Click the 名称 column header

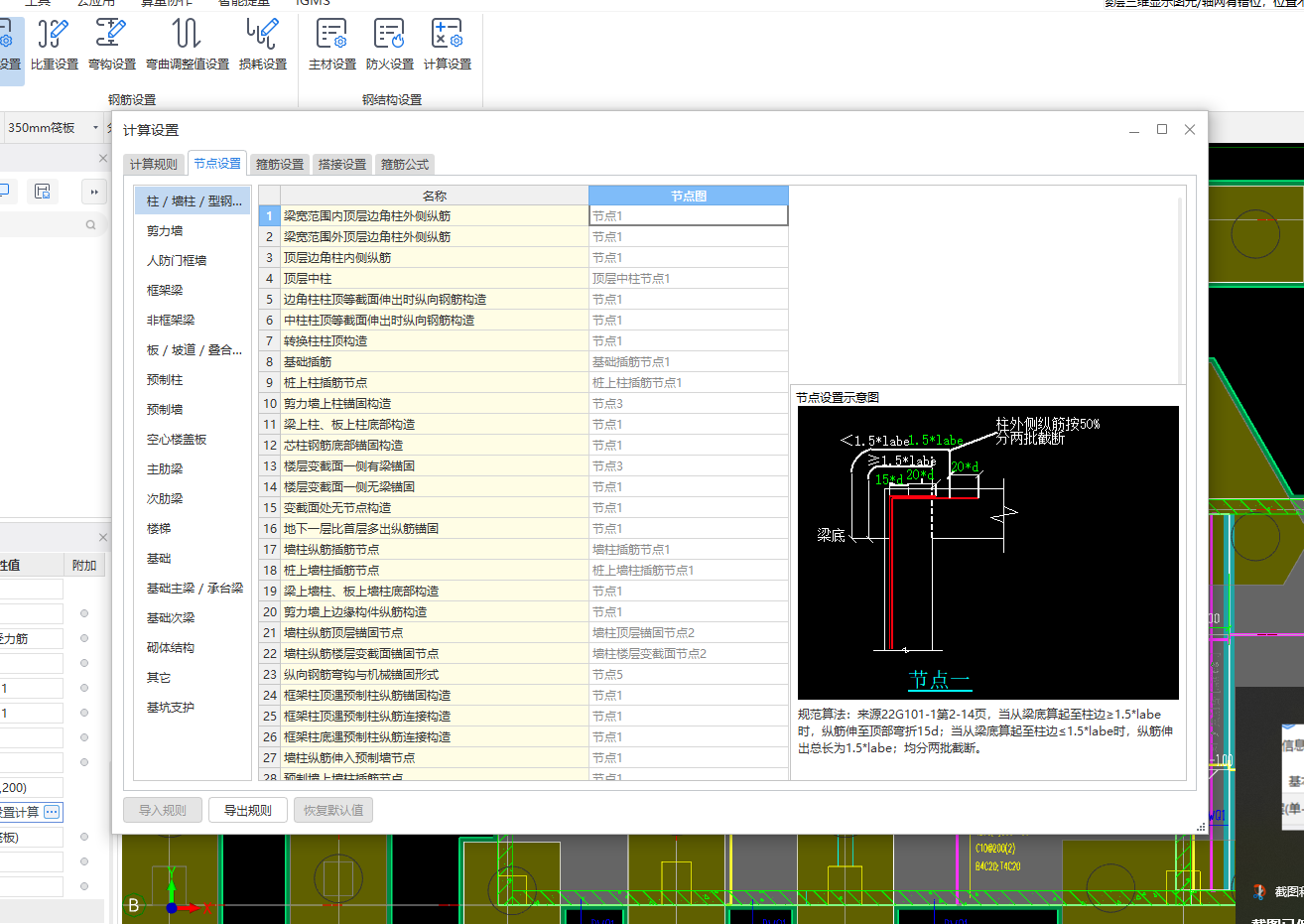(x=435, y=196)
